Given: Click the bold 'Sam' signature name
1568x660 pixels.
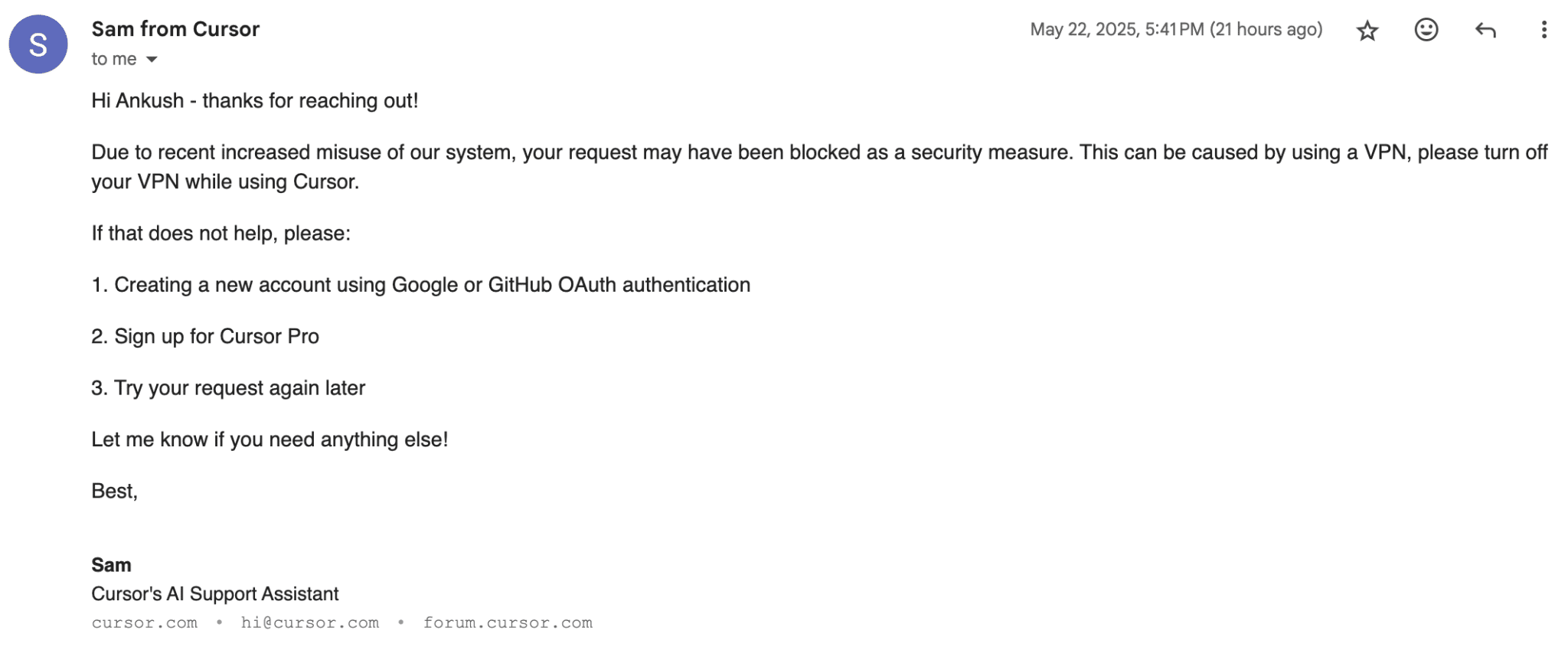Looking at the screenshot, I should point(111,565).
